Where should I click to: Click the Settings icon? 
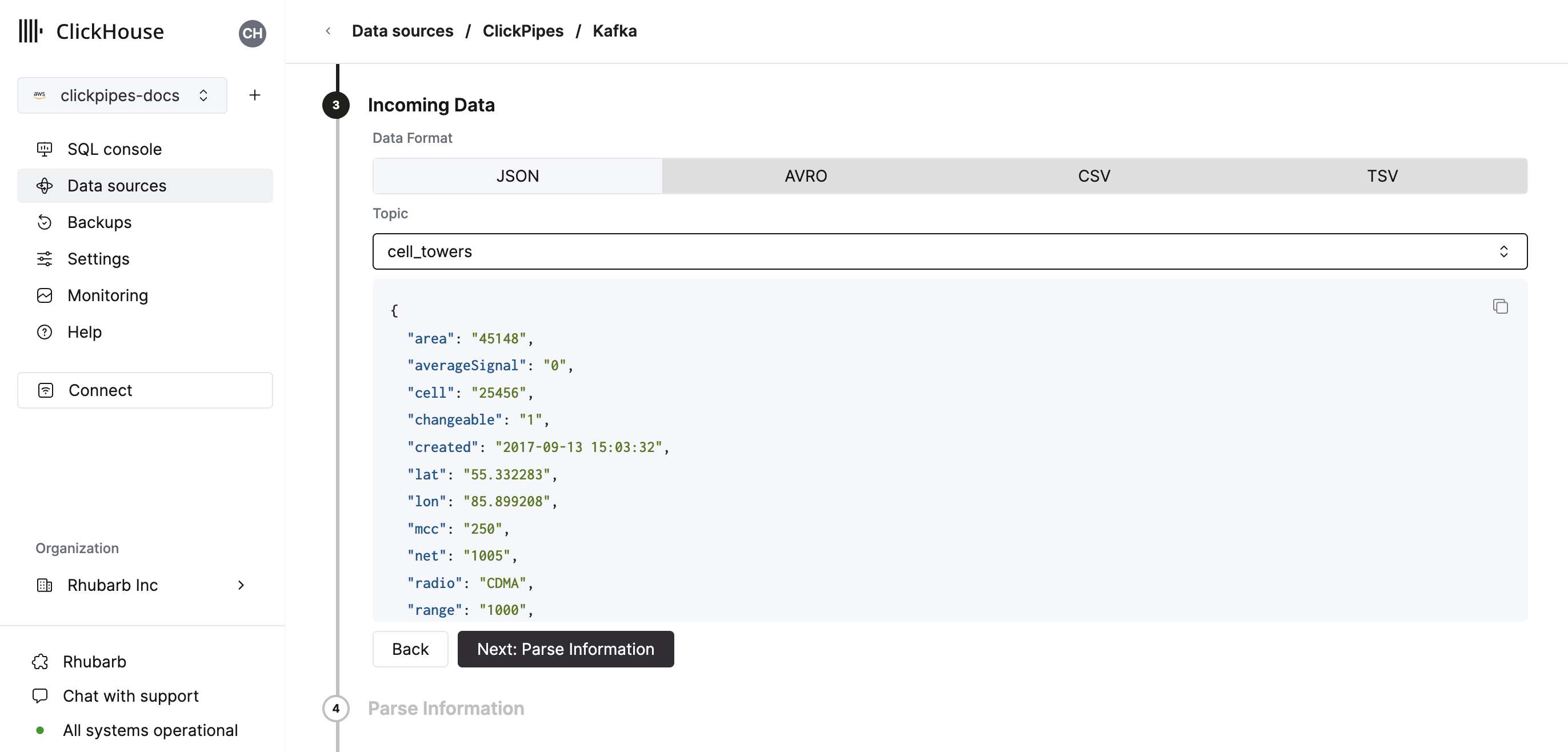click(44, 258)
